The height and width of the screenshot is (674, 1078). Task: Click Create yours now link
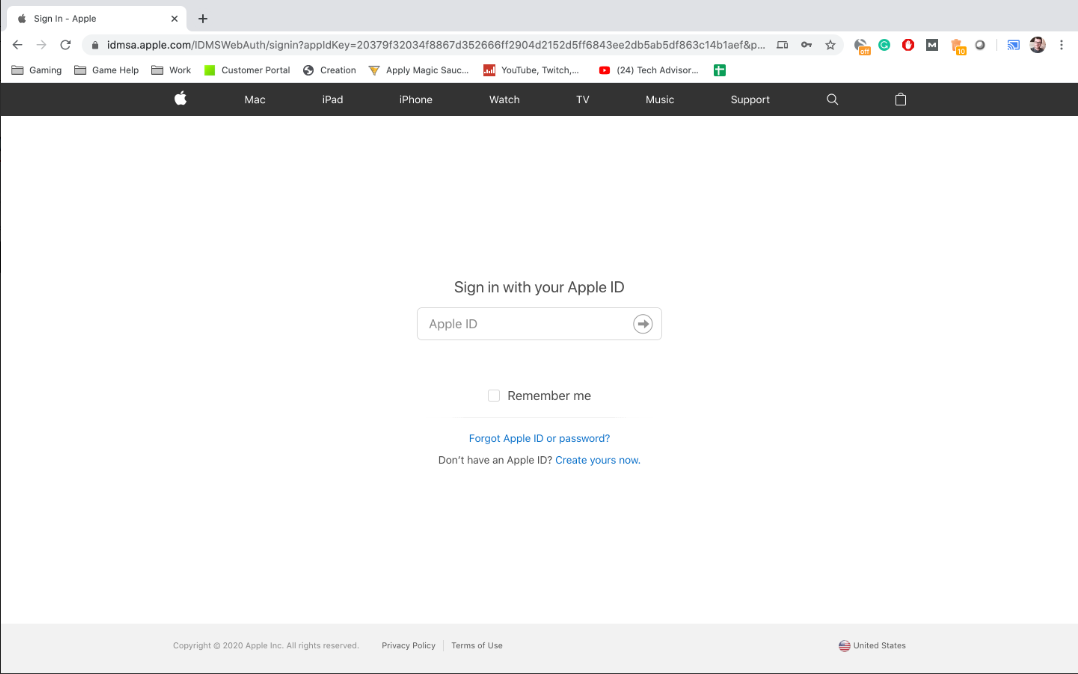click(597, 460)
